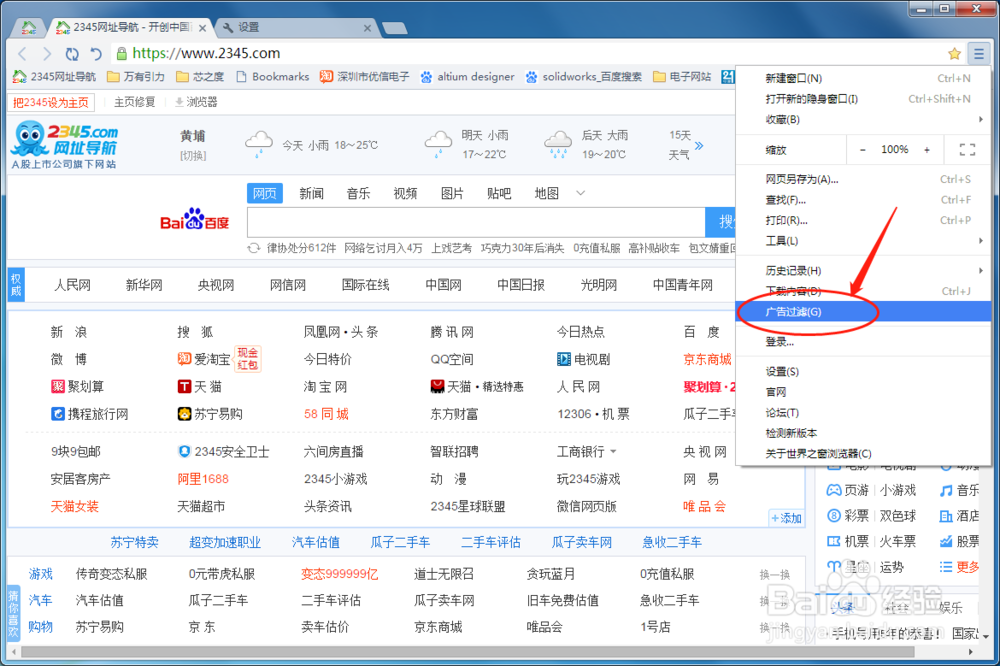Click the +添加 button
Screen dimensions: 1000x666
coord(786,518)
